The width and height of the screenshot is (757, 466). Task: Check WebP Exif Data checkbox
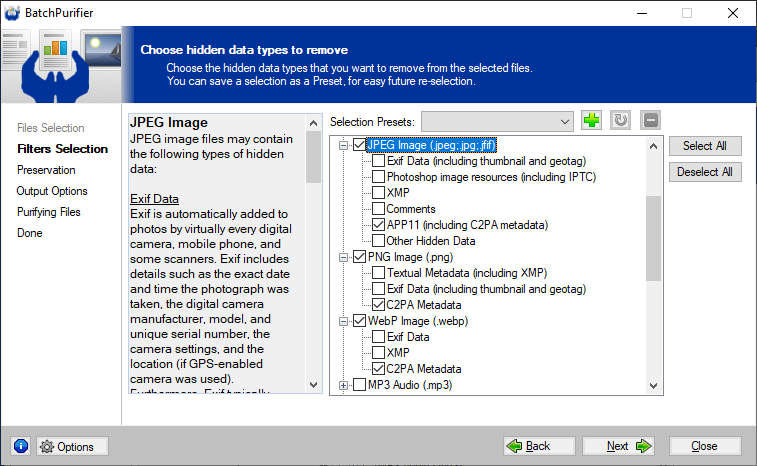click(x=378, y=337)
